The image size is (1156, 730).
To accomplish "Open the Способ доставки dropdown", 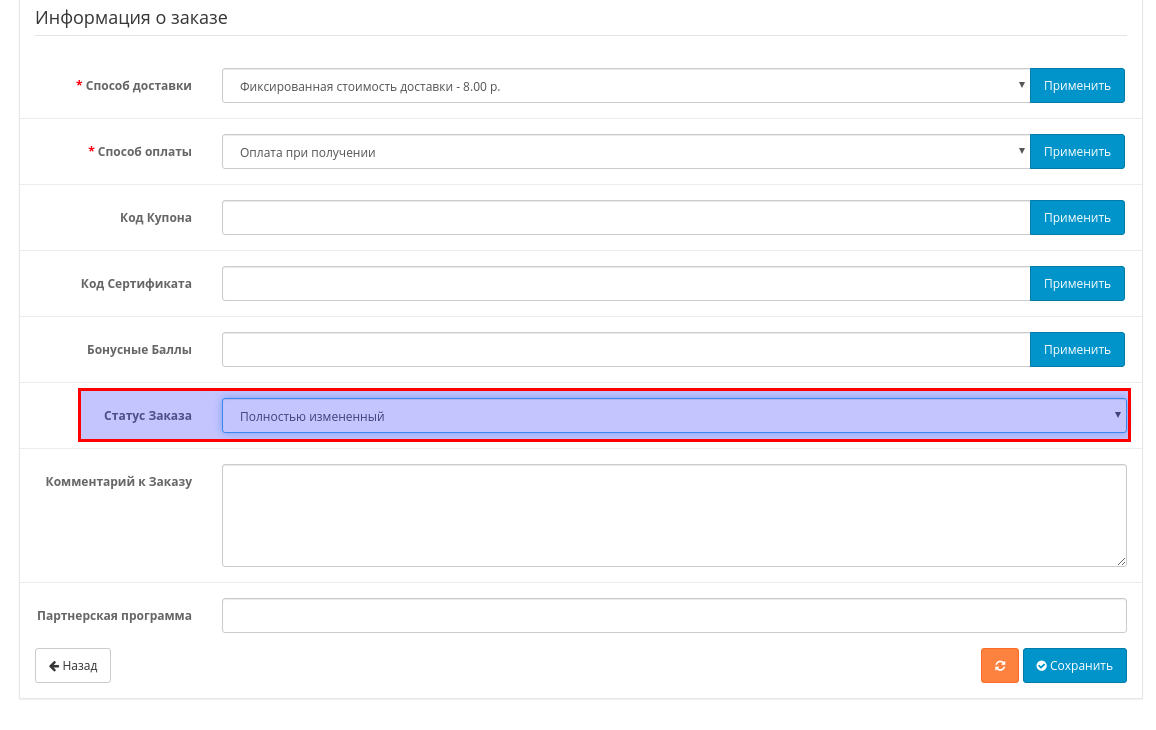I will tap(625, 86).
